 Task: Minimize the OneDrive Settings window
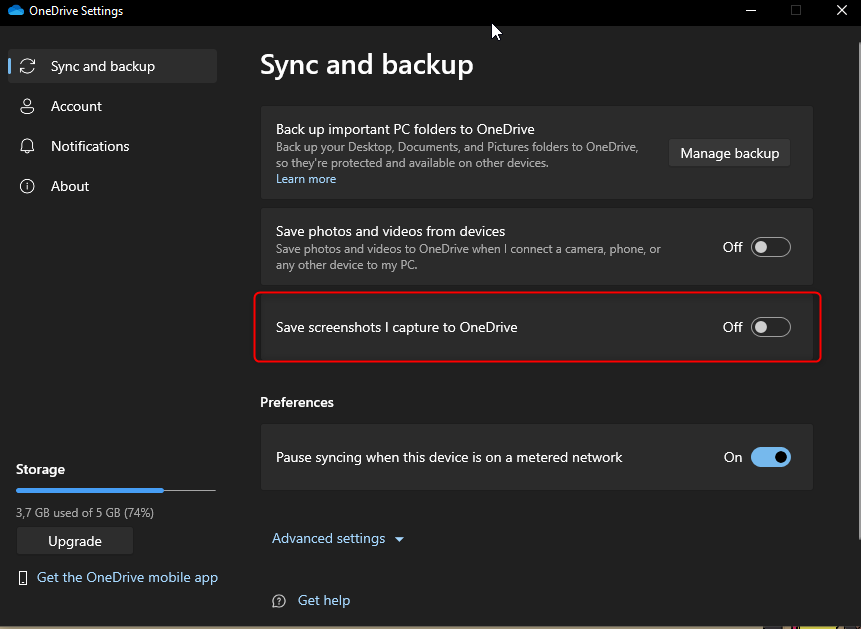click(750, 10)
